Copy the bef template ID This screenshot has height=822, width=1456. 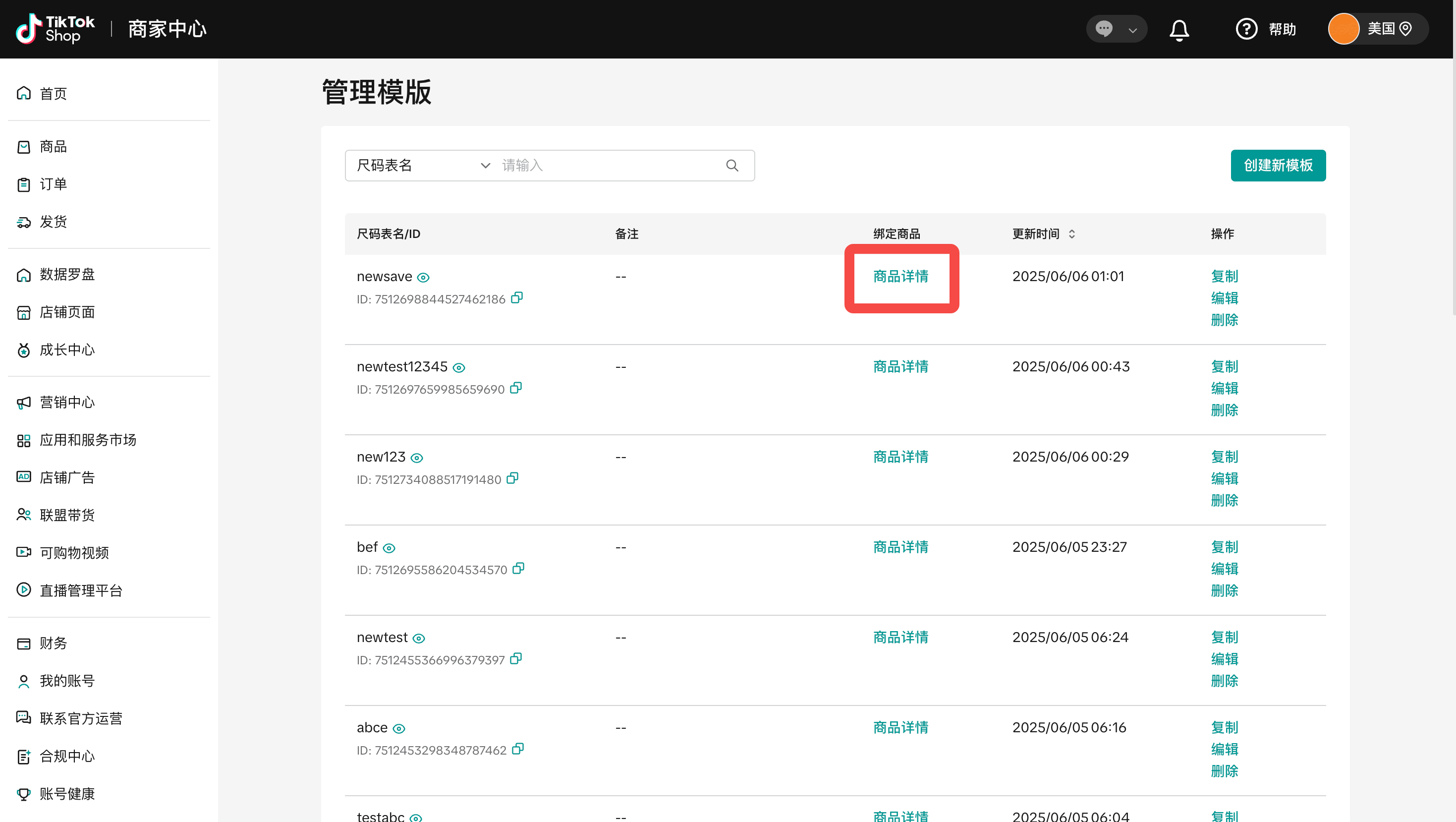pyautogui.click(x=518, y=569)
